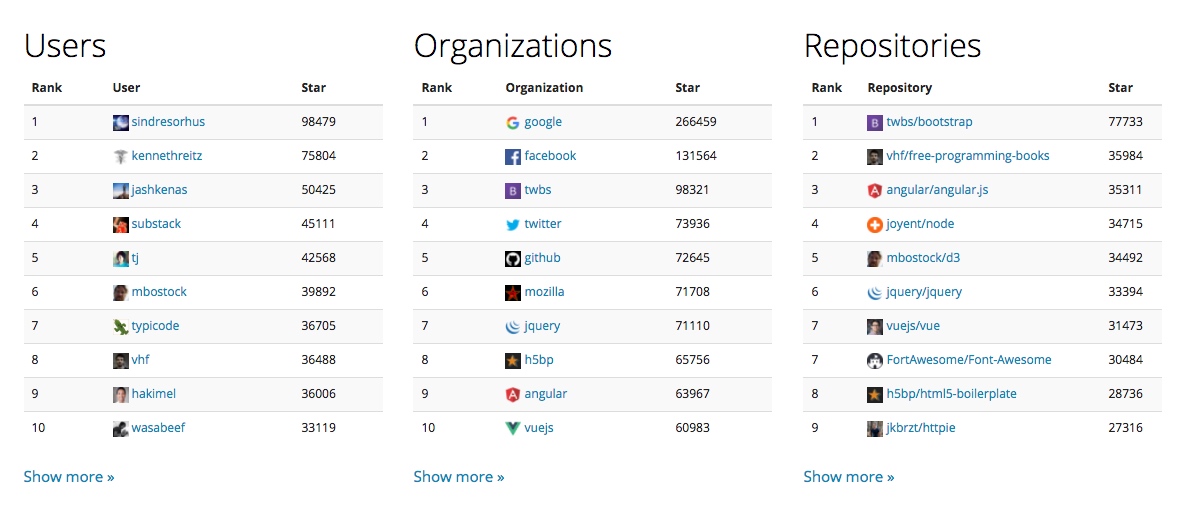Screen dimensions: 1201x526
Task: Show more organizations
Action: 459,477
